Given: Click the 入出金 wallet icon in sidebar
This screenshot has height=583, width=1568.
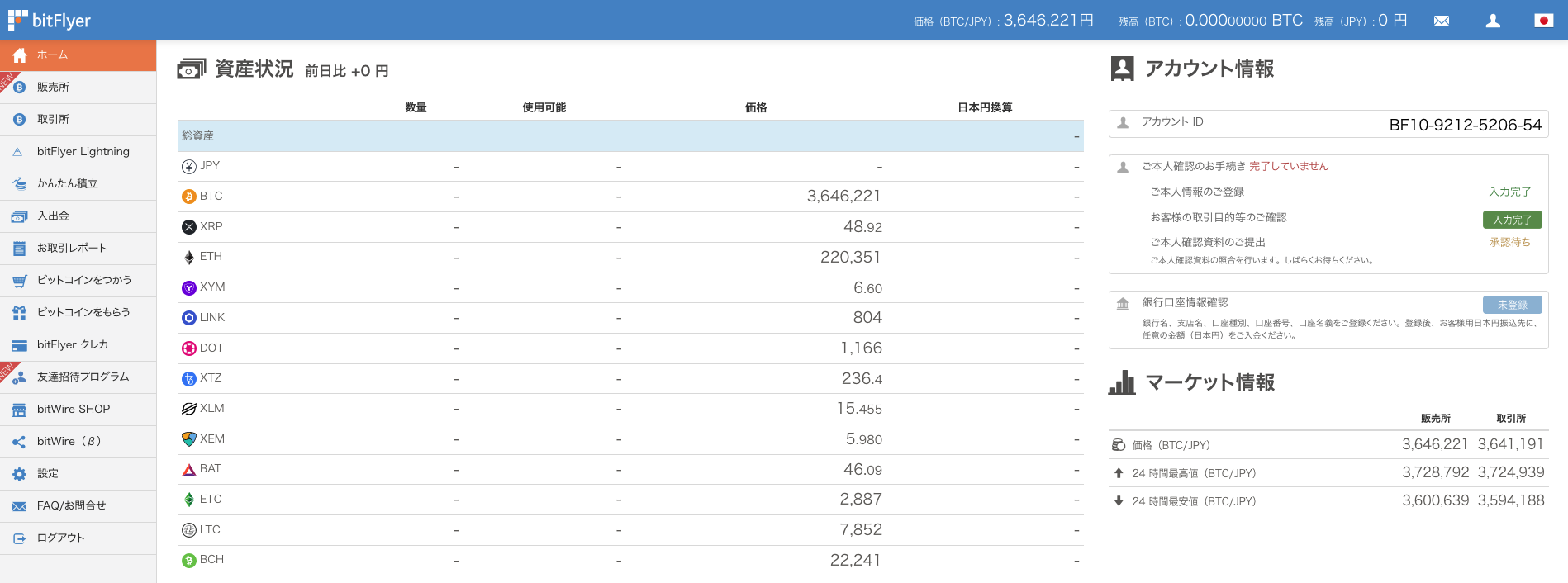Looking at the screenshot, I should 20,216.
